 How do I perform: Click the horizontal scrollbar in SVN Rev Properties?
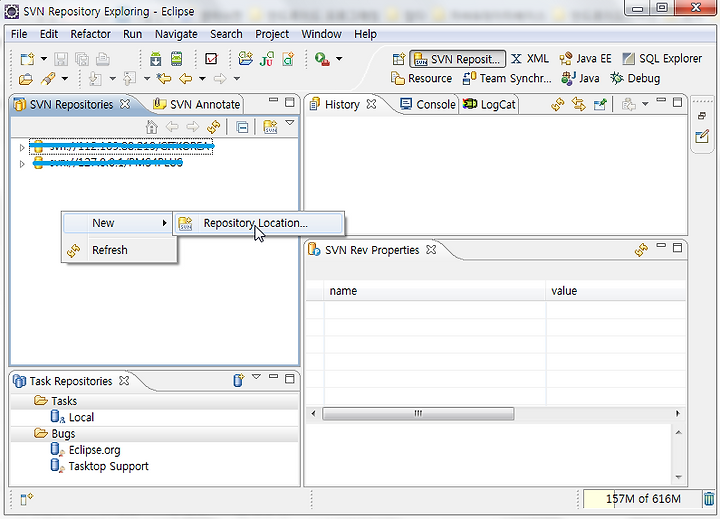coord(418,413)
